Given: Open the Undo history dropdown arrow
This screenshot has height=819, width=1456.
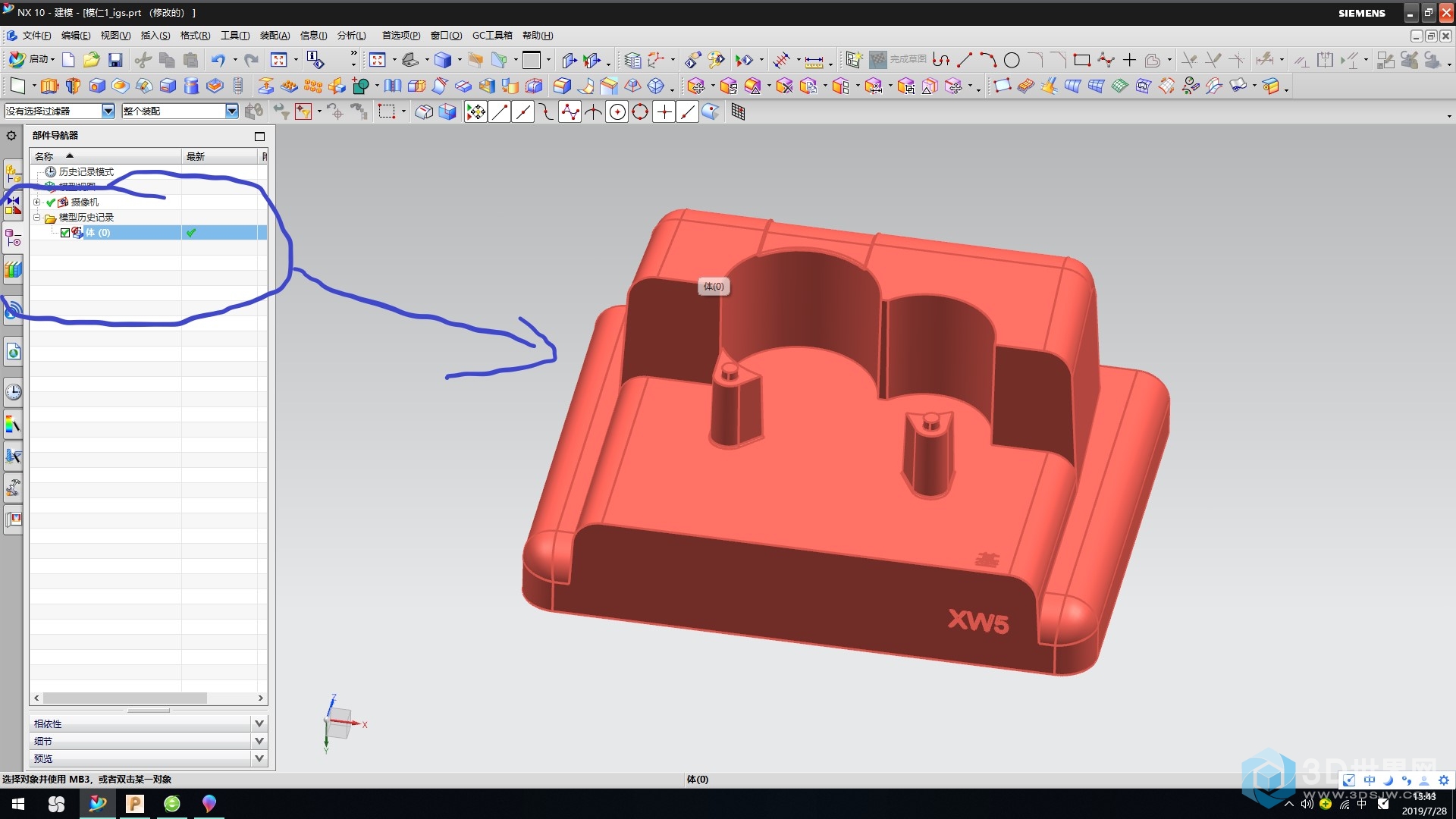Looking at the screenshot, I should coord(234,60).
